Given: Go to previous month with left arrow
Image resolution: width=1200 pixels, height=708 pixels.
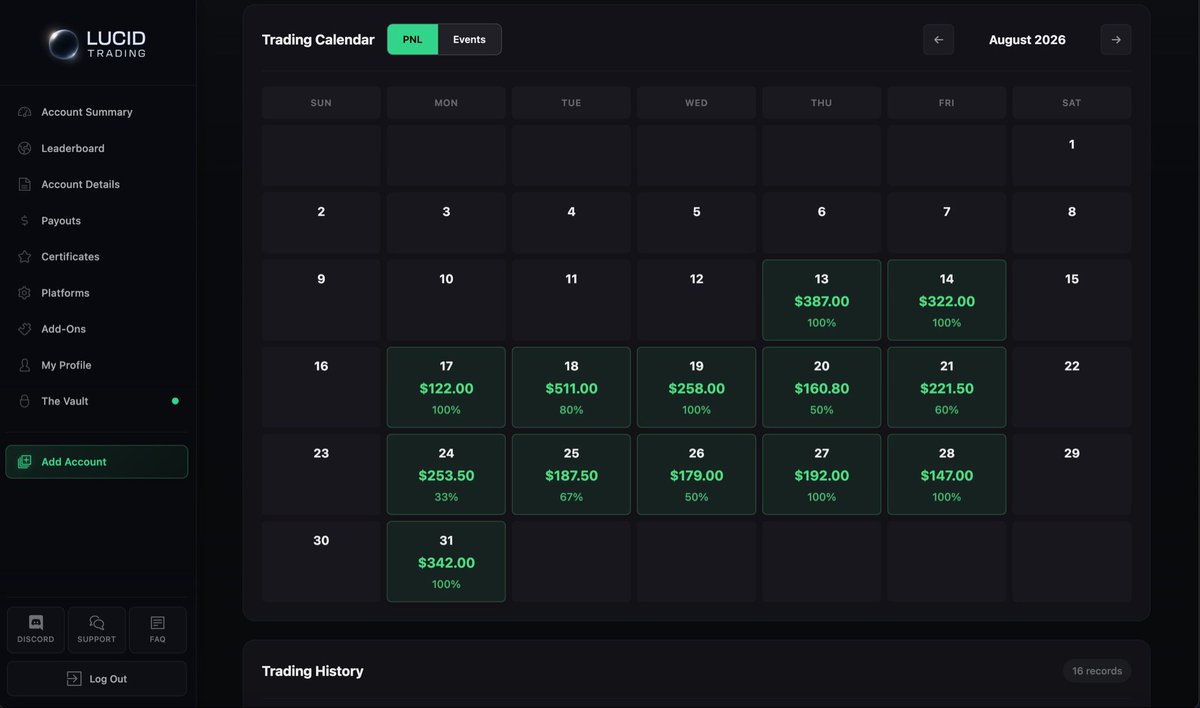Looking at the screenshot, I should point(938,40).
